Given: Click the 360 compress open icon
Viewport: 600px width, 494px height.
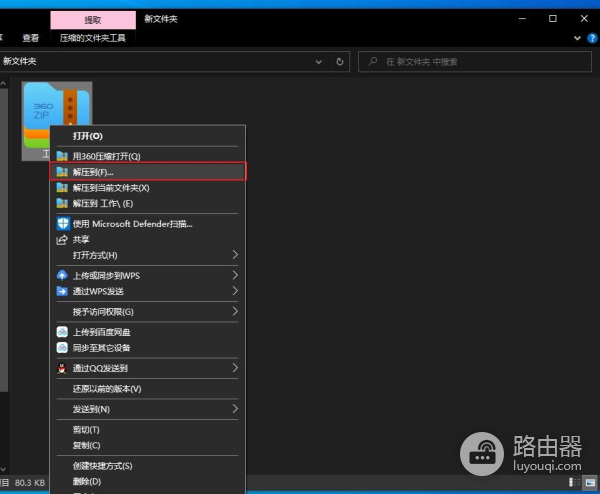Looking at the screenshot, I should tap(62, 156).
